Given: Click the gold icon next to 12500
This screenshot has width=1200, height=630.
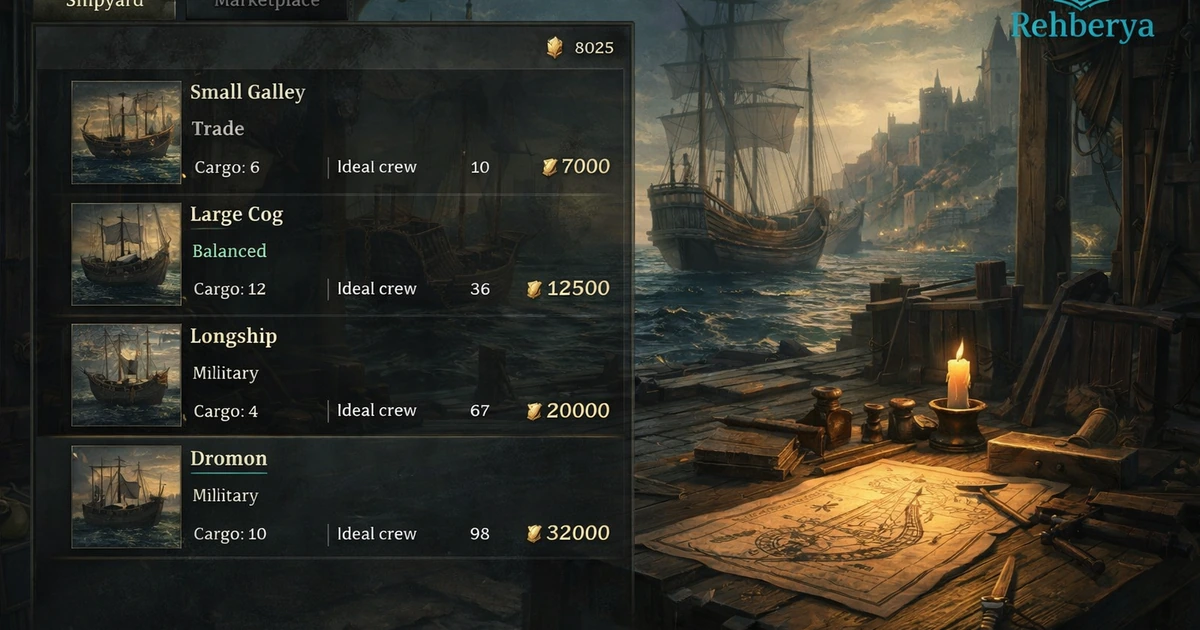Looking at the screenshot, I should [535, 289].
